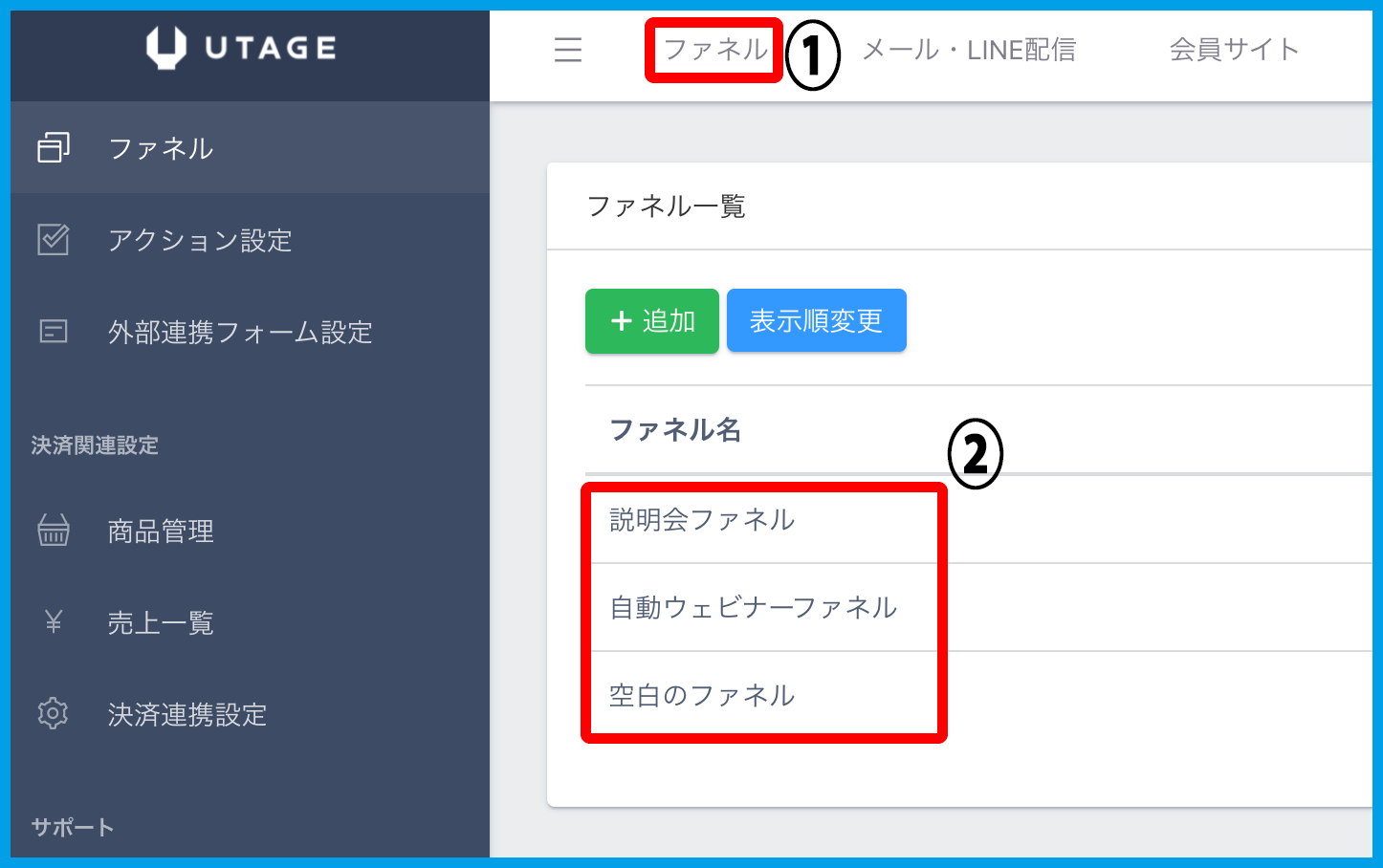Click the アクション設定 checkbox icon
The image size is (1383, 868).
(x=54, y=240)
